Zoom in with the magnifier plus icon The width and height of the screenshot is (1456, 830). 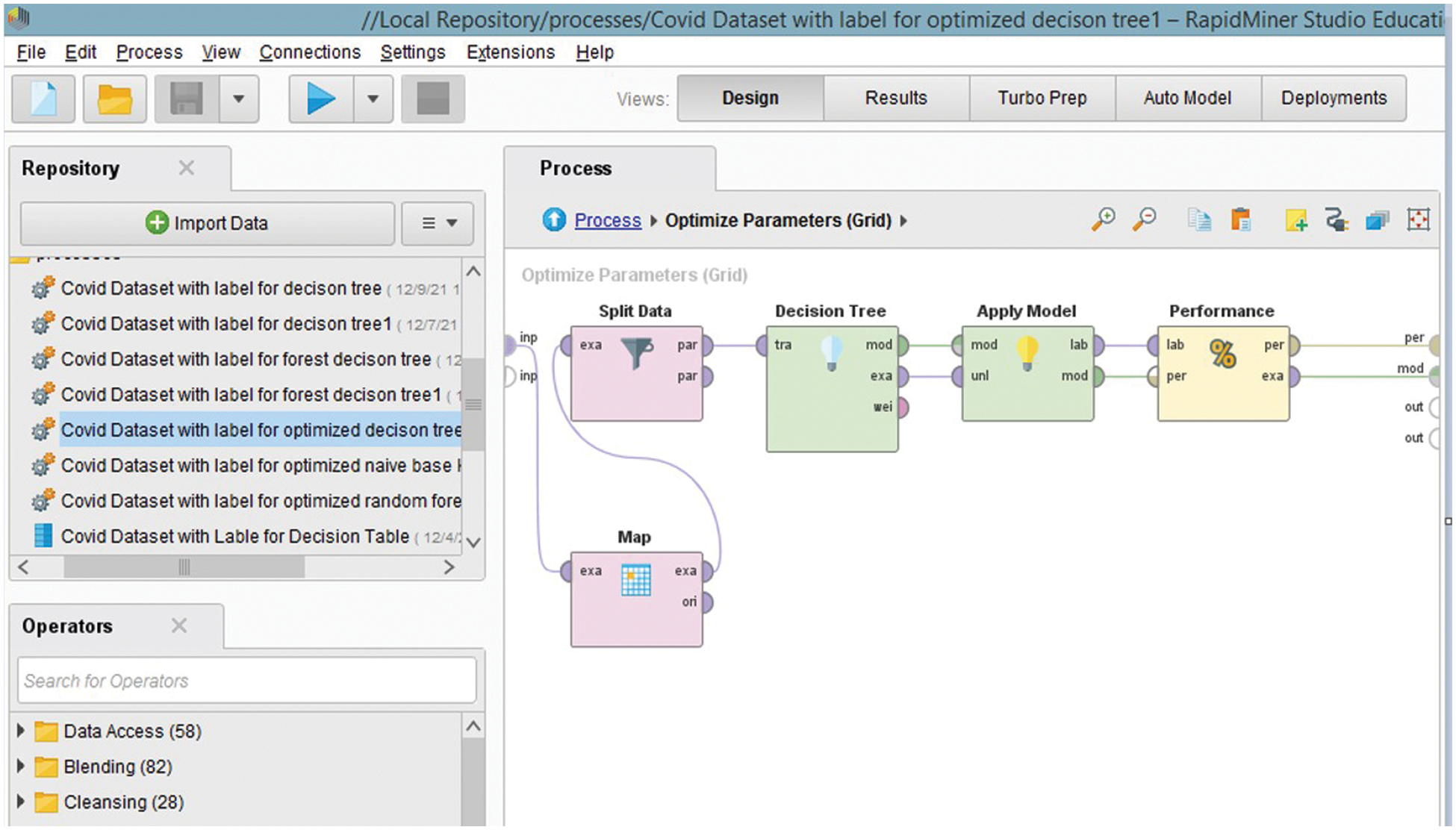(1103, 220)
